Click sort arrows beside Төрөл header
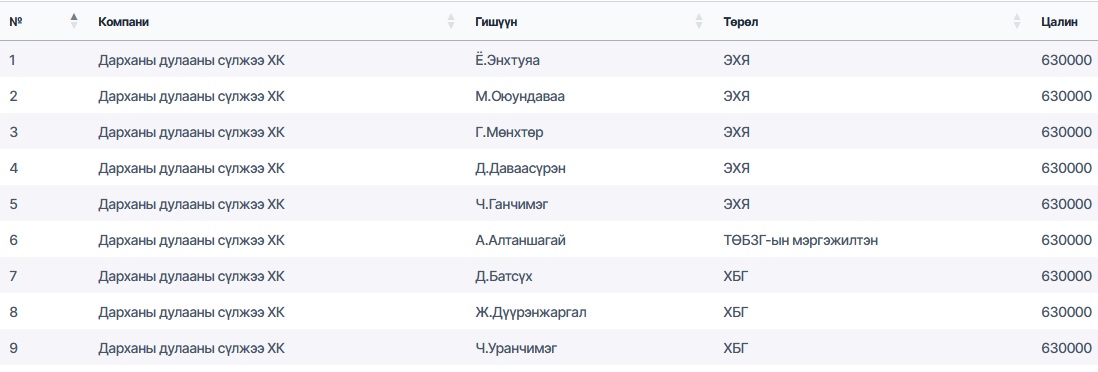 [x=1017, y=22]
